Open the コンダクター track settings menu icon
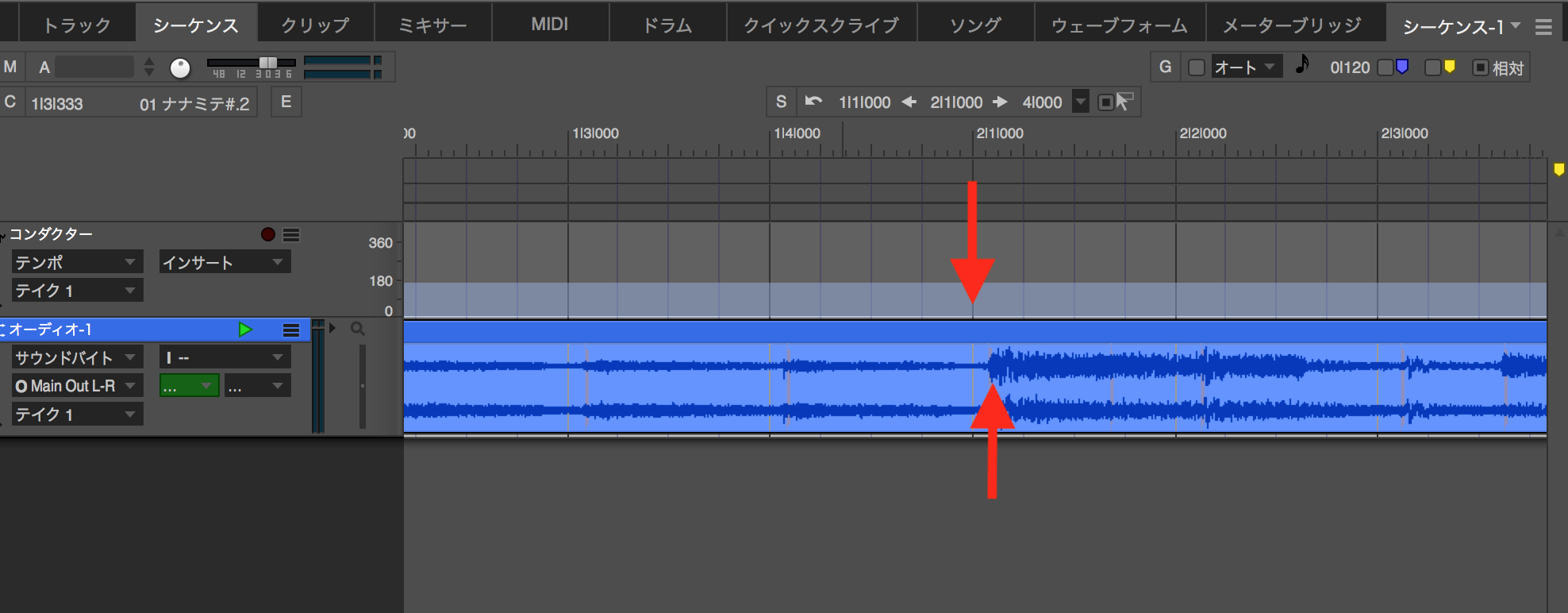Image resolution: width=1568 pixels, height=613 pixels. tap(291, 235)
